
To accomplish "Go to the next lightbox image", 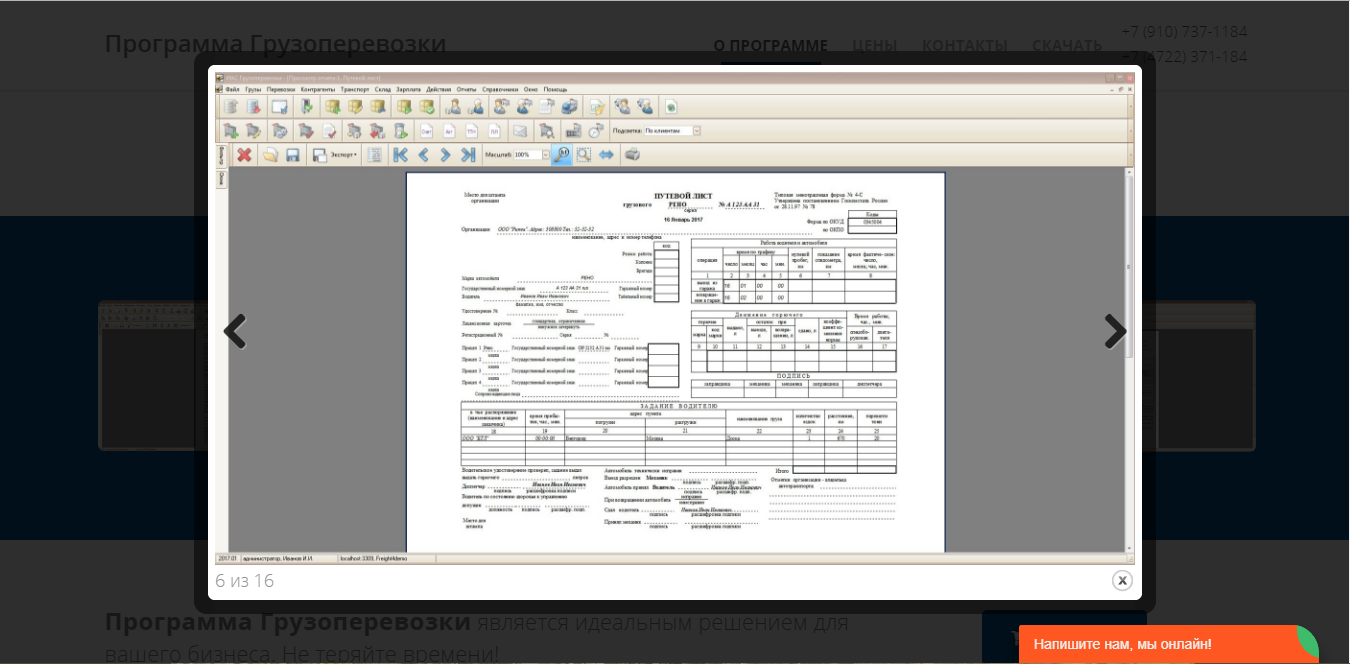I will pyautogui.click(x=1115, y=331).
